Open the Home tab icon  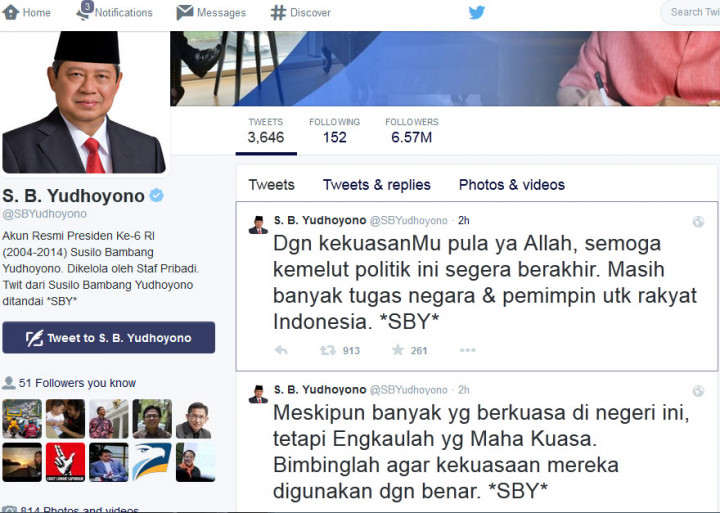(11, 12)
